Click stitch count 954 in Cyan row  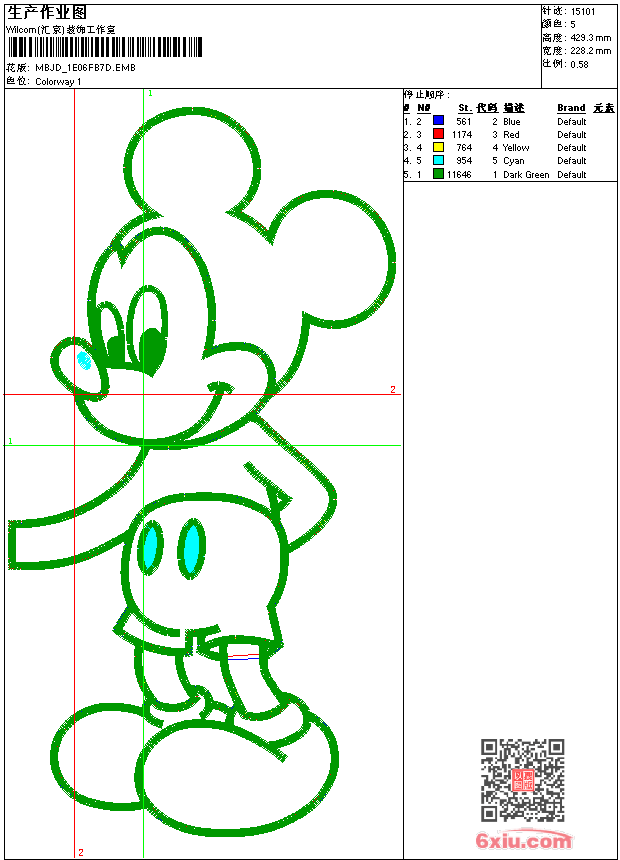pyautogui.click(x=464, y=161)
